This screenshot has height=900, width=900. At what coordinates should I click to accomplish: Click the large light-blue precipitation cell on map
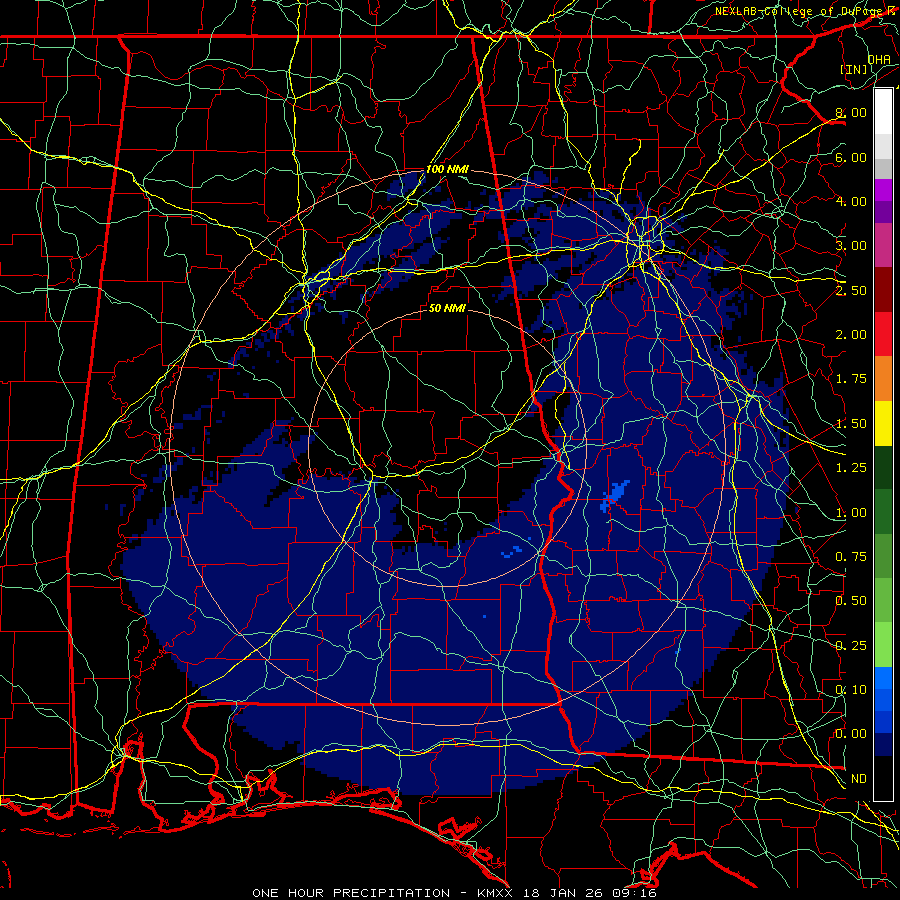pos(615,495)
